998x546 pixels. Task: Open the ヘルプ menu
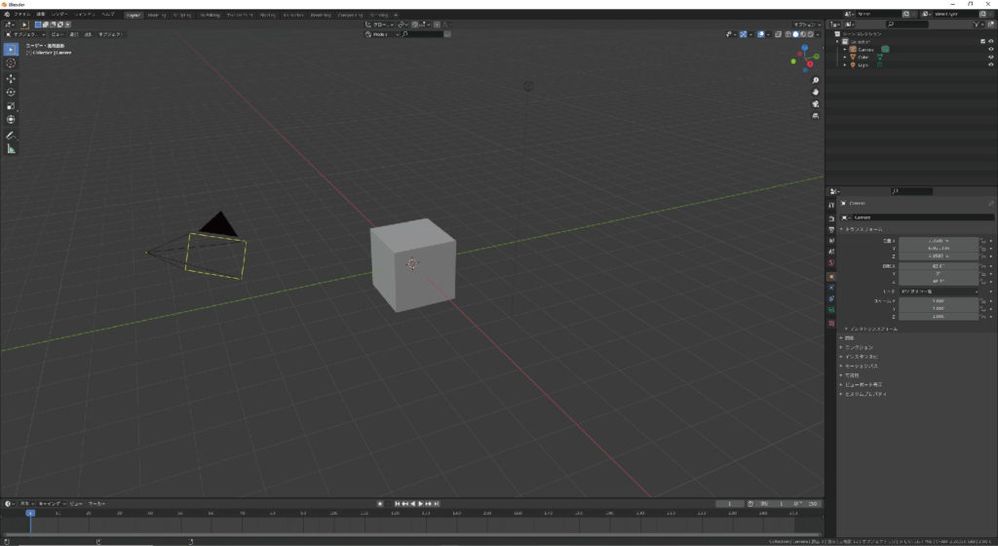pyautogui.click(x=108, y=14)
